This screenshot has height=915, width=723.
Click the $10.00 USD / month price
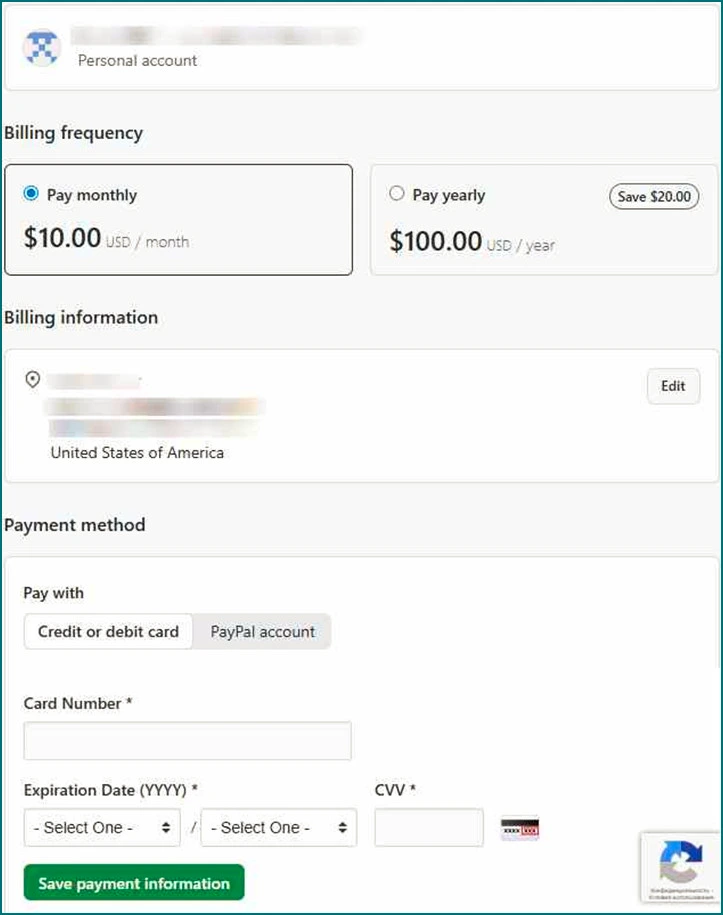click(106, 240)
